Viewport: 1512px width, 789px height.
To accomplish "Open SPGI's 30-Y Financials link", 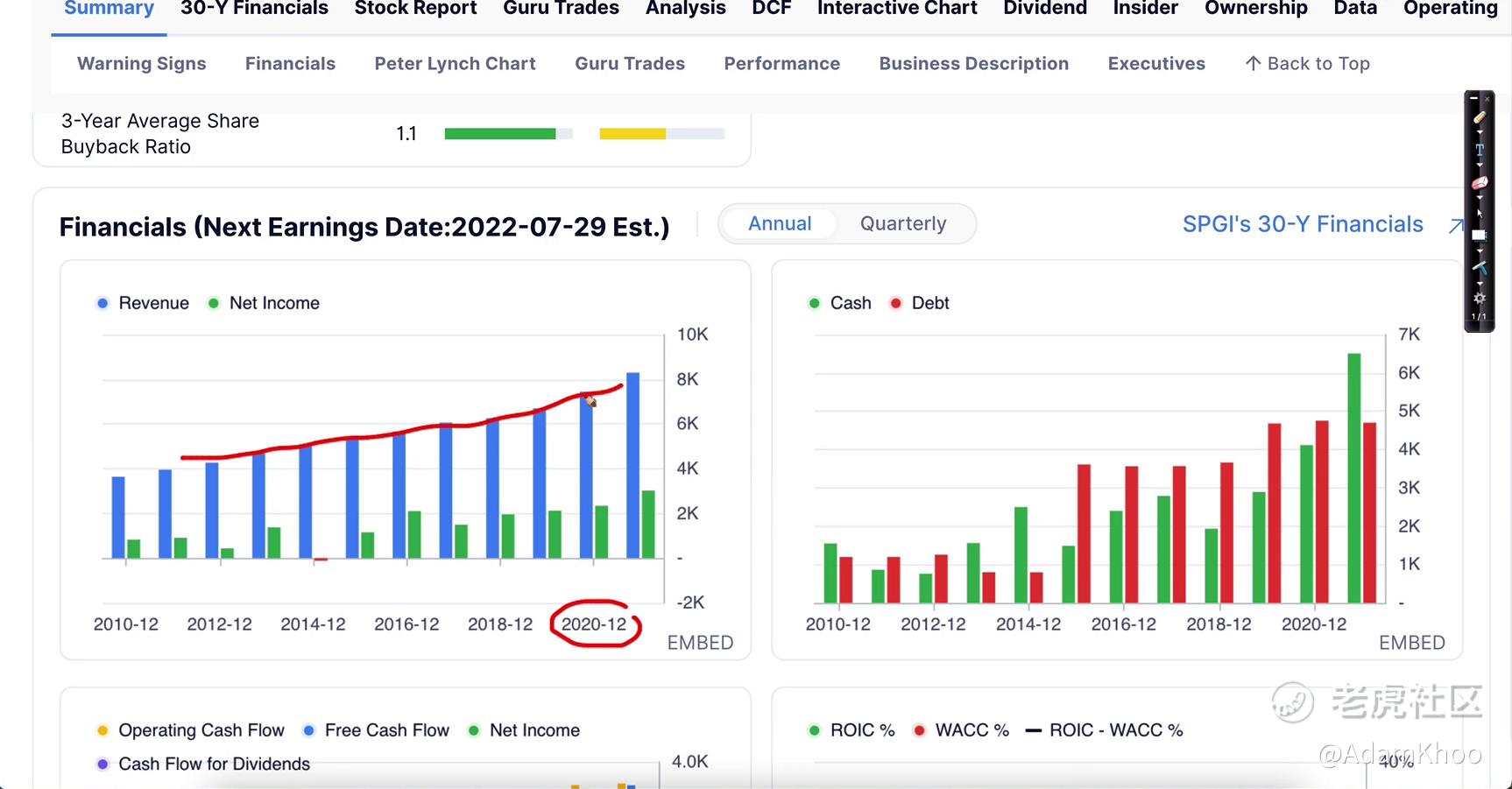I will [x=1302, y=225].
